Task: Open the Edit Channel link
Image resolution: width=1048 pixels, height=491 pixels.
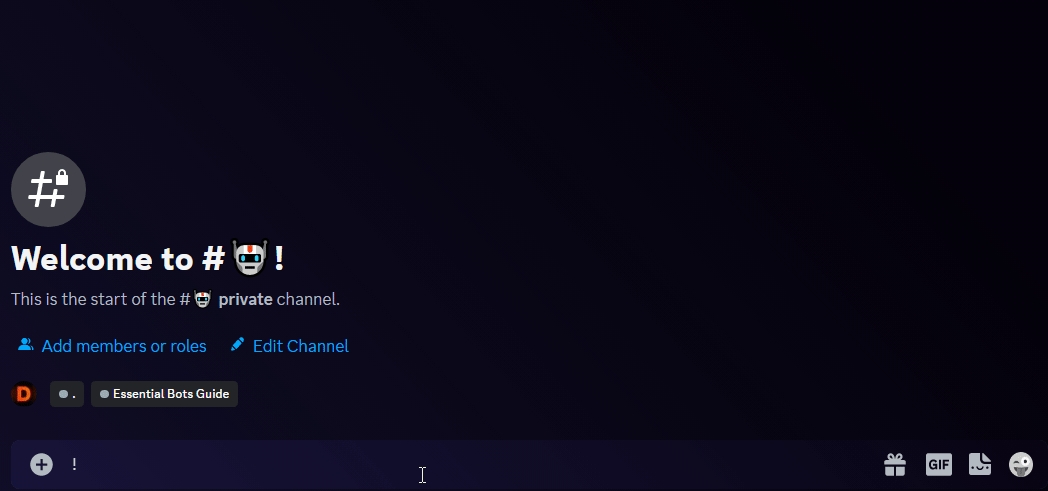Action: click(x=300, y=346)
